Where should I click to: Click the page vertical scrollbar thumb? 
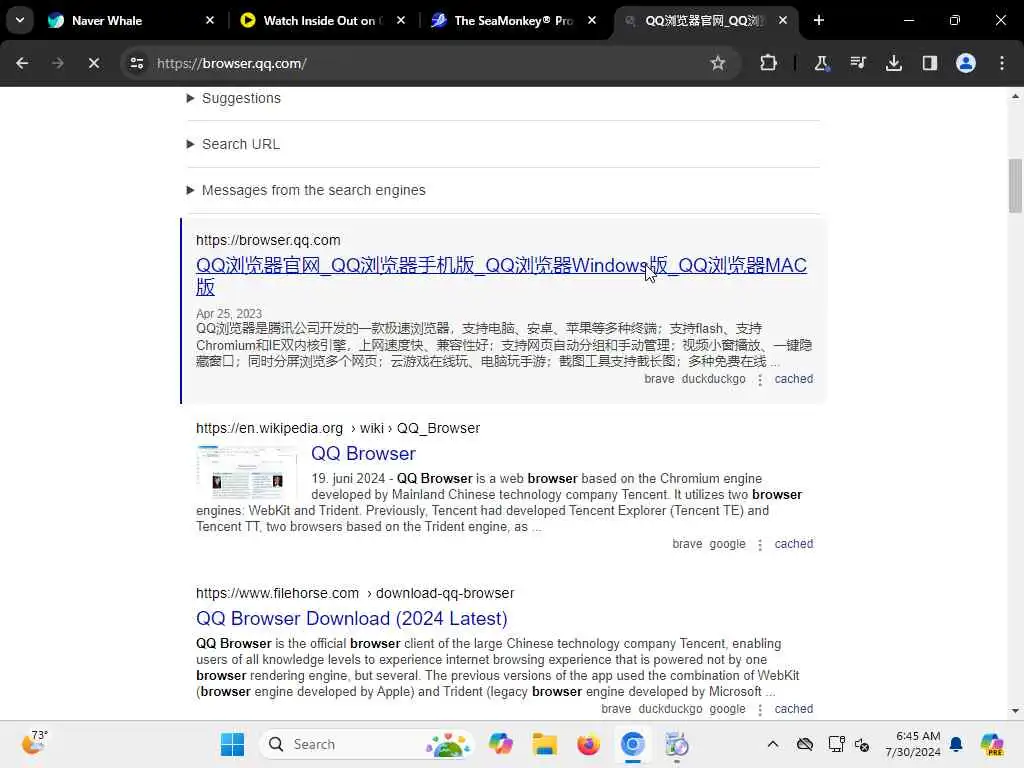point(1015,185)
